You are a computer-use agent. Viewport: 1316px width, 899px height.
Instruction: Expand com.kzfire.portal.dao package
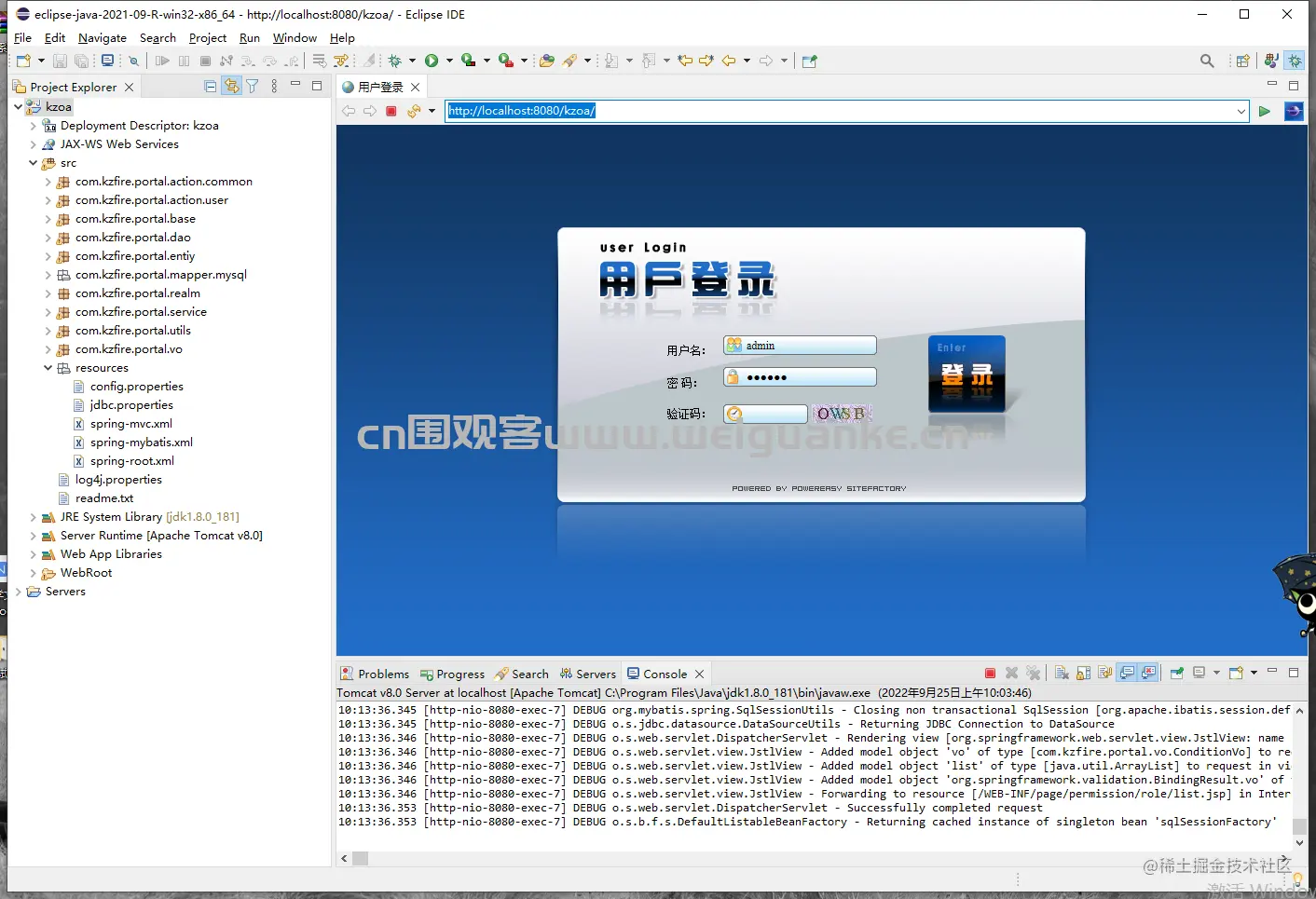[x=48, y=237]
